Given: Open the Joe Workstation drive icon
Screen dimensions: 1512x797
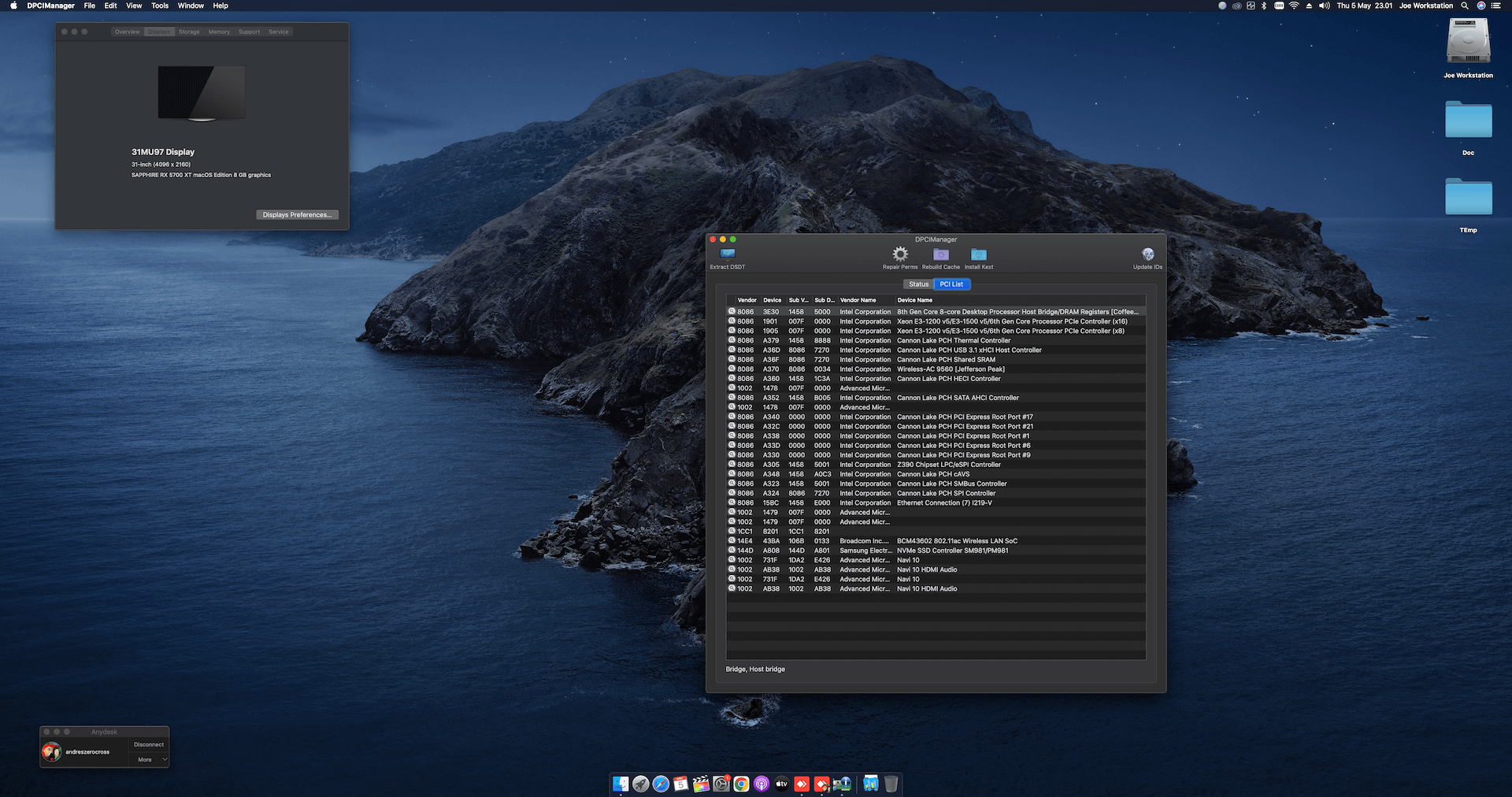Looking at the screenshot, I should tap(1468, 42).
